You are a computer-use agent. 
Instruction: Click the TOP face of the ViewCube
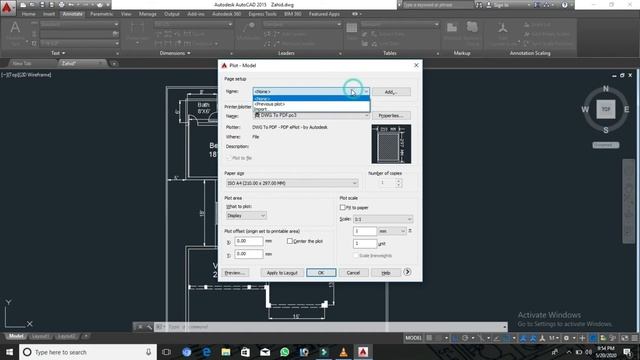click(606, 109)
